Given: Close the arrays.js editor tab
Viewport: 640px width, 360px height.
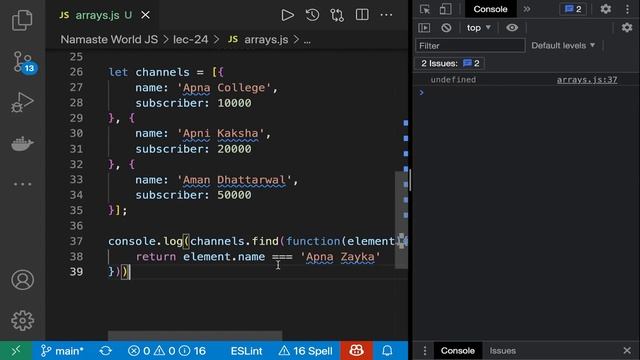Looking at the screenshot, I should (x=145, y=15).
